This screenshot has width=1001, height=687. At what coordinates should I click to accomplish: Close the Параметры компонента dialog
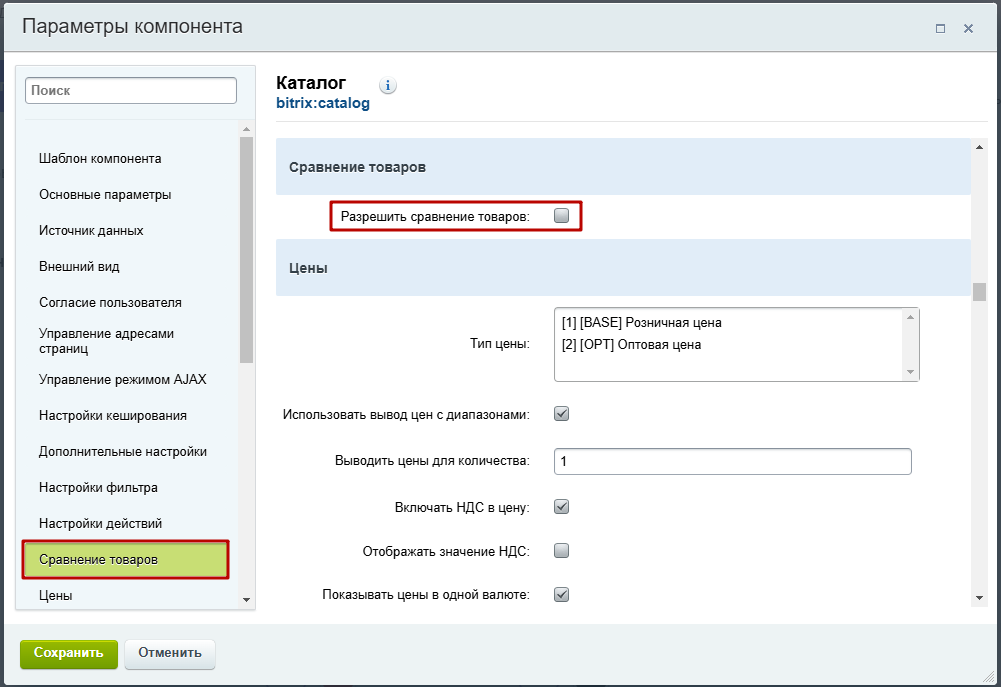pos(968,29)
